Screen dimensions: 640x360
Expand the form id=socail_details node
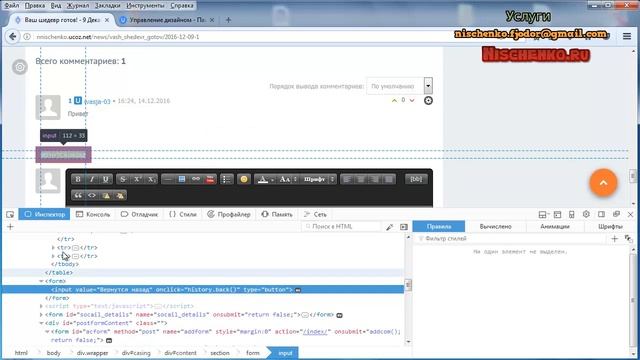click(41, 315)
